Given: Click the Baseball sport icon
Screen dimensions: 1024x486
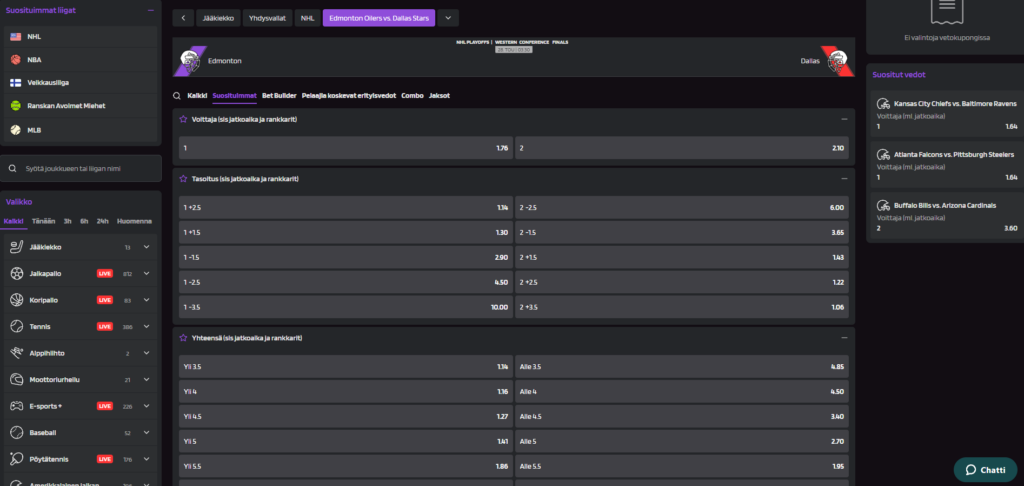Looking at the screenshot, I should (x=17, y=432).
